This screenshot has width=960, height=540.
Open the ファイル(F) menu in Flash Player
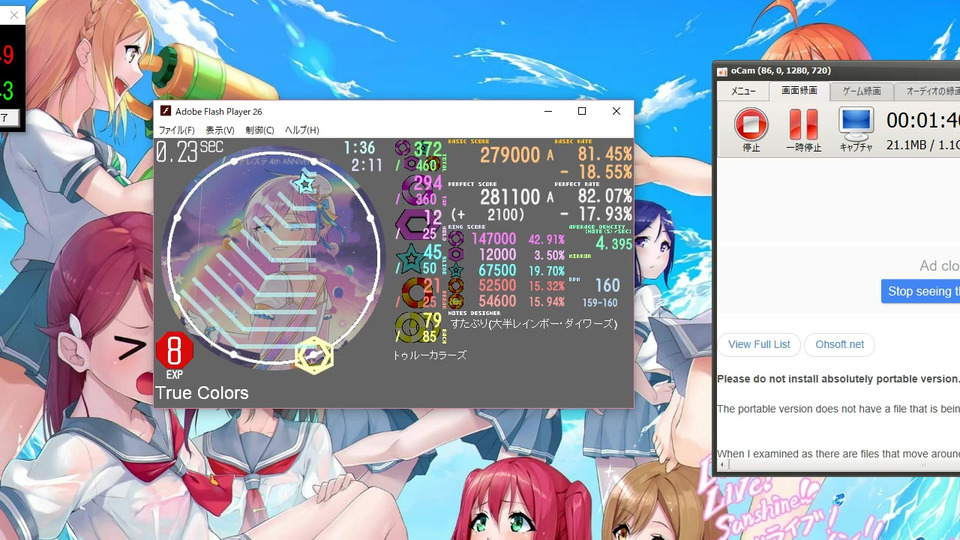(176, 130)
